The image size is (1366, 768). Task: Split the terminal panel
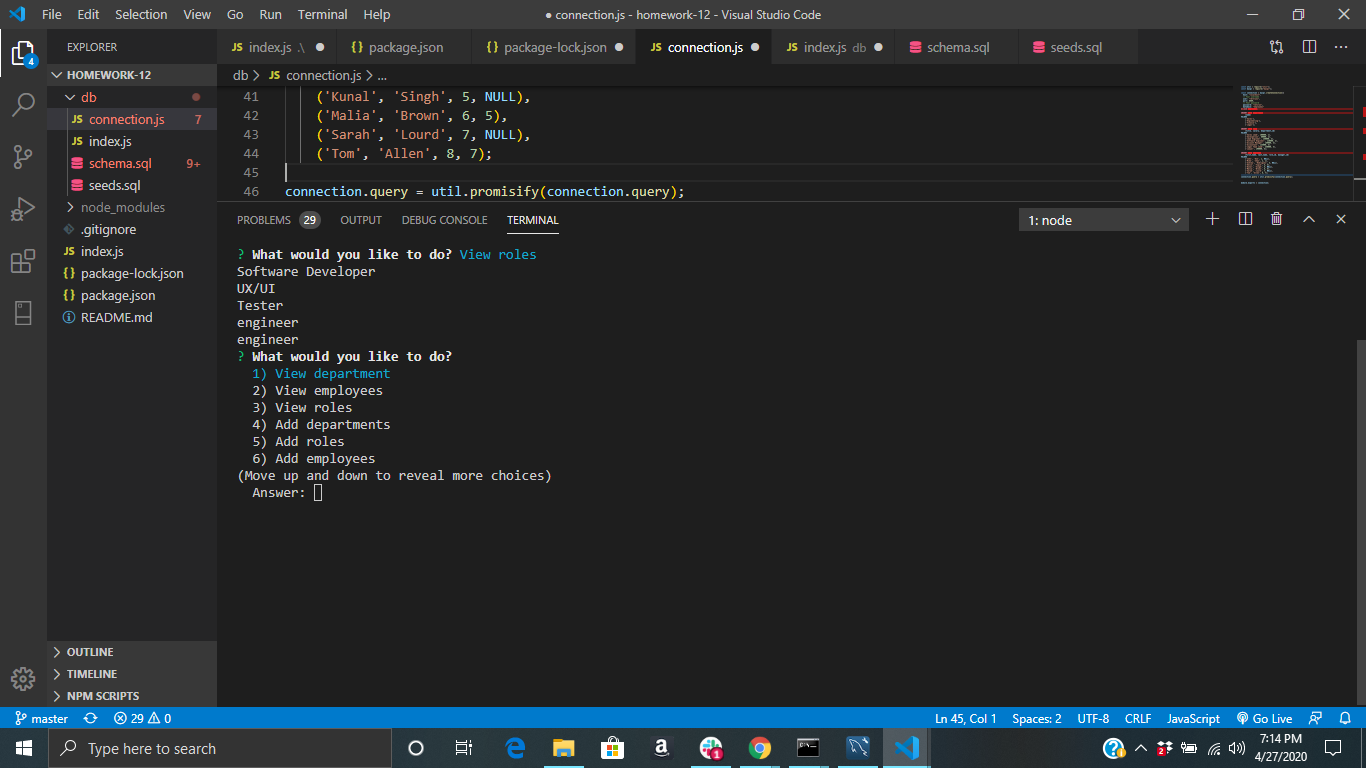coord(1245,219)
